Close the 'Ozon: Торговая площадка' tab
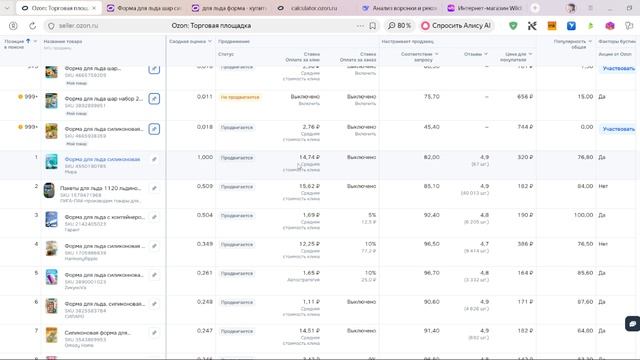This screenshot has width=640, height=360. click(x=94, y=8)
